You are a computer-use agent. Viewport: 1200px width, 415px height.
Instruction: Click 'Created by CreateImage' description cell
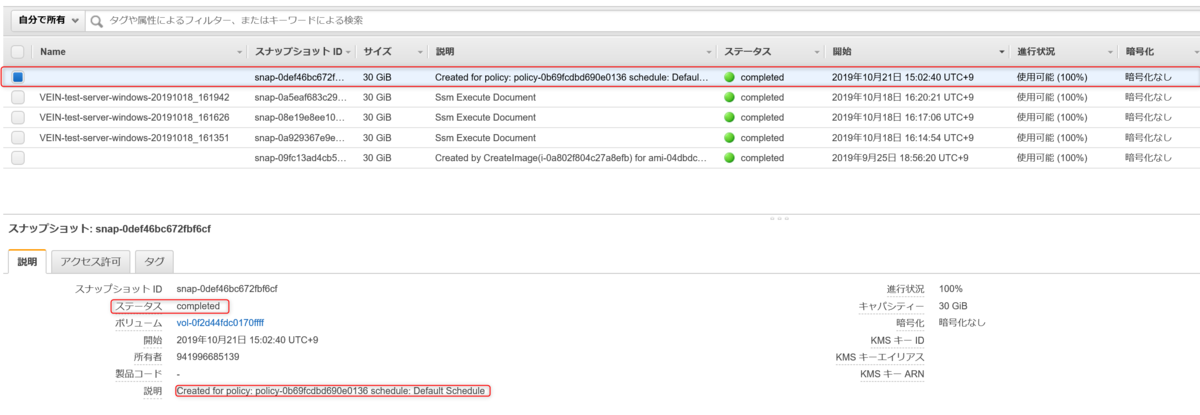click(x=572, y=158)
